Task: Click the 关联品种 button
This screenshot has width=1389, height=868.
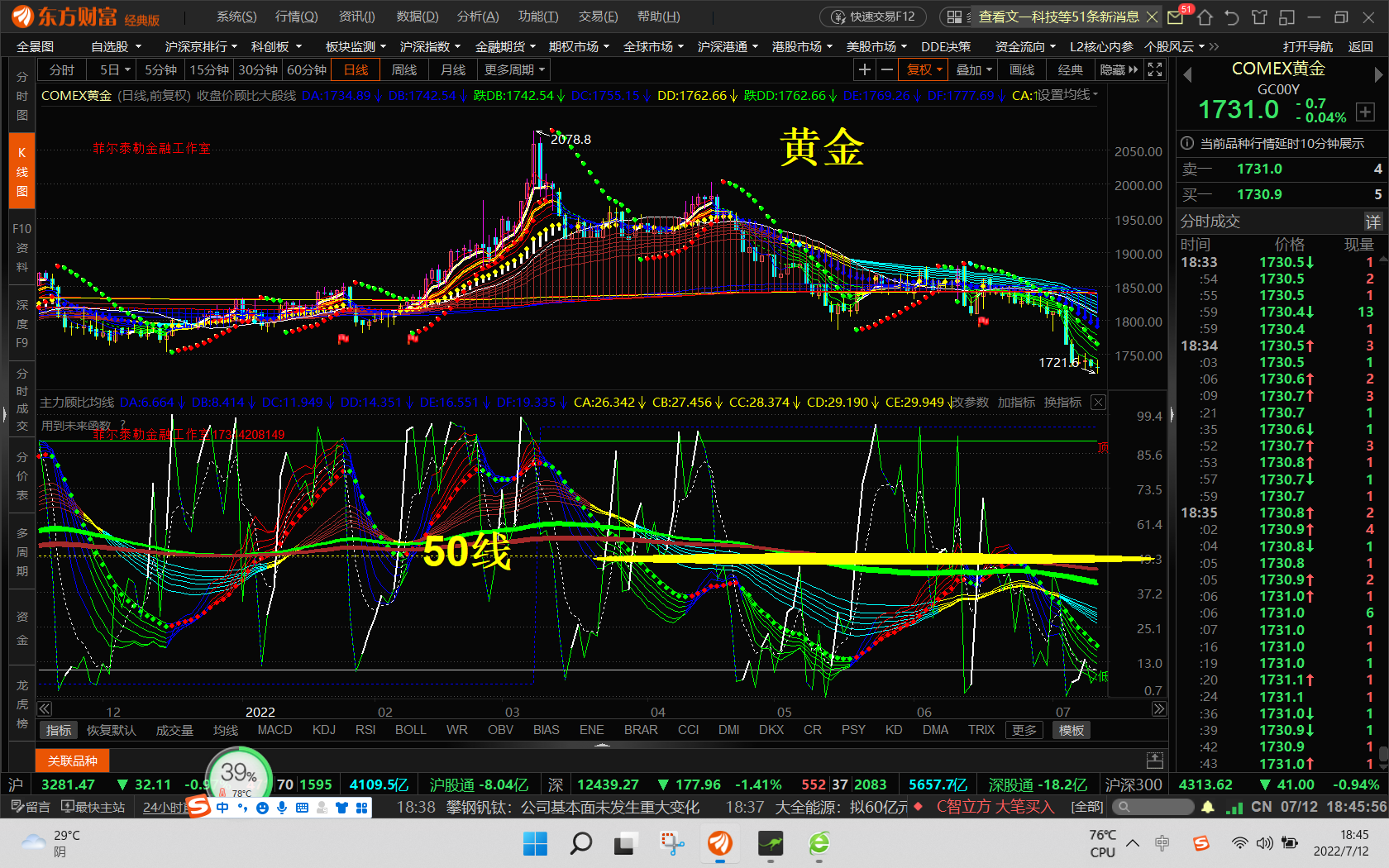Action: pyautogui.click(x=73, y=761)
